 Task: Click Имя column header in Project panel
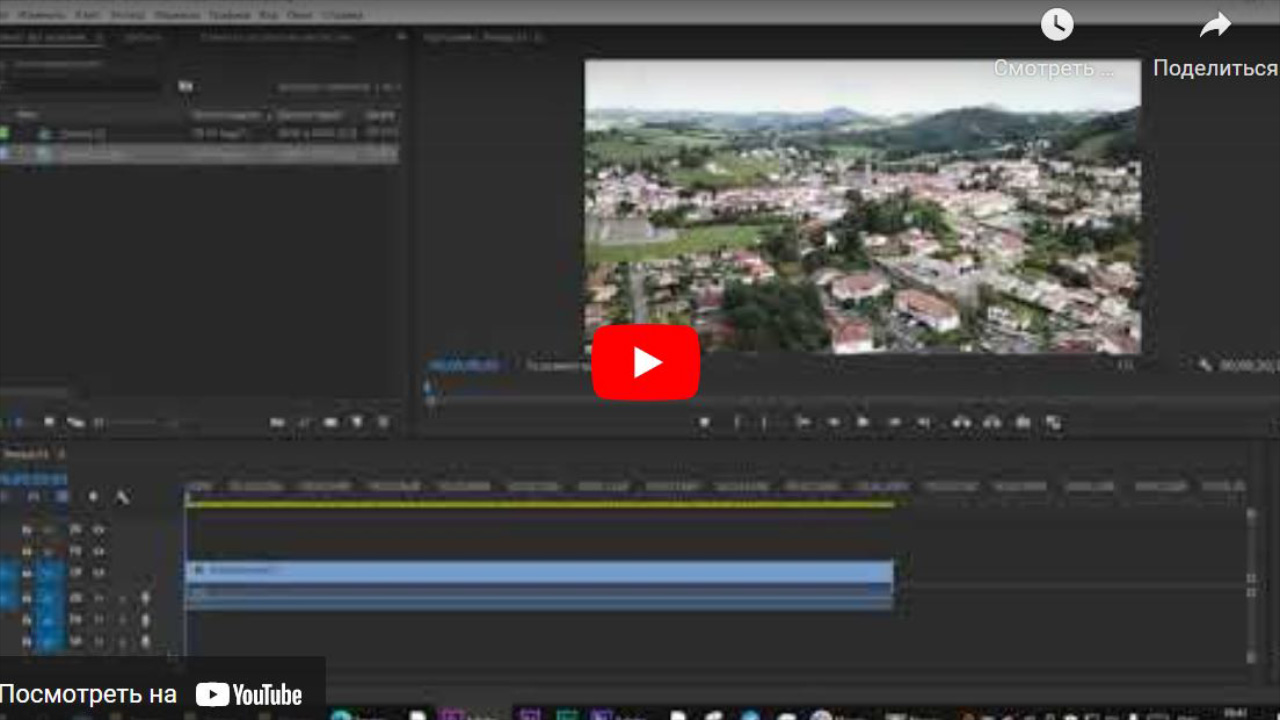point(27,115)
